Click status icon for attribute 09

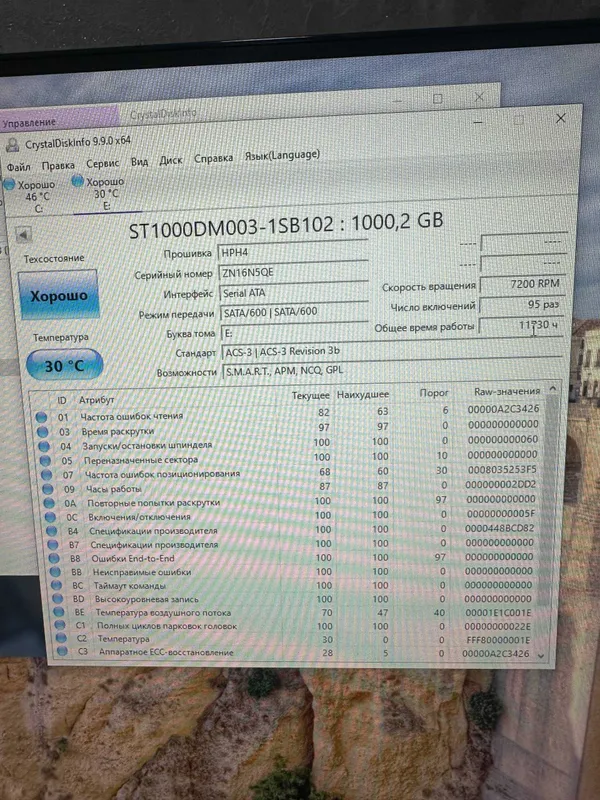[x=48, y=489]
